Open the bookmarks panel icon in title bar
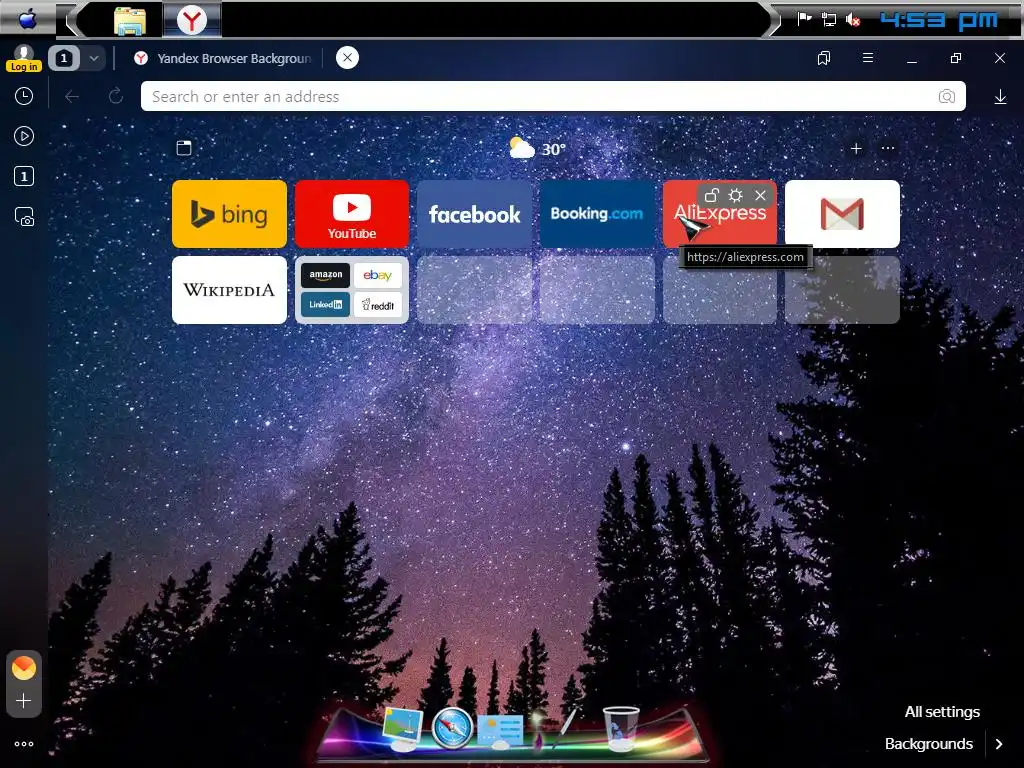Viewport: 1024px width, 768px height. click(824, 58)
